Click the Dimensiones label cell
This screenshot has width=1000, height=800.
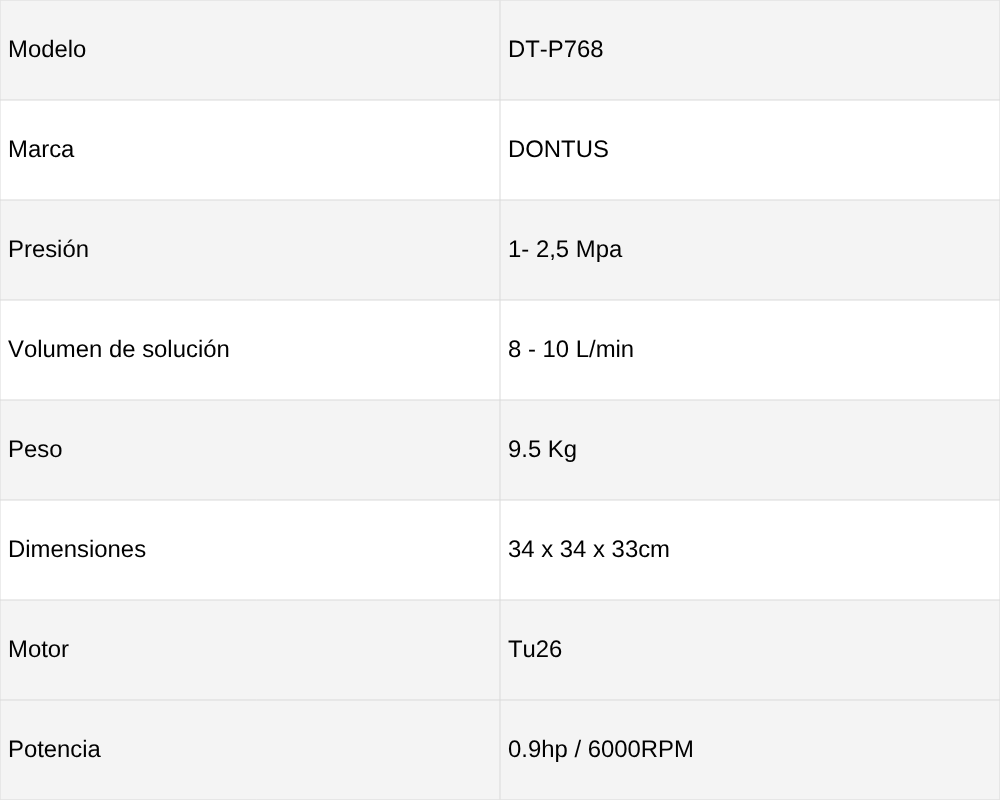tap(250, 550)
